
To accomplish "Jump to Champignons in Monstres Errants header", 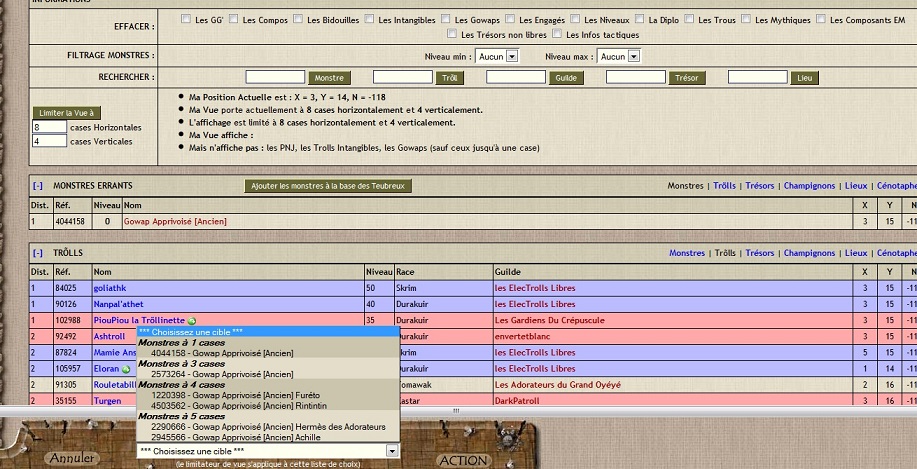I will 810,186.
